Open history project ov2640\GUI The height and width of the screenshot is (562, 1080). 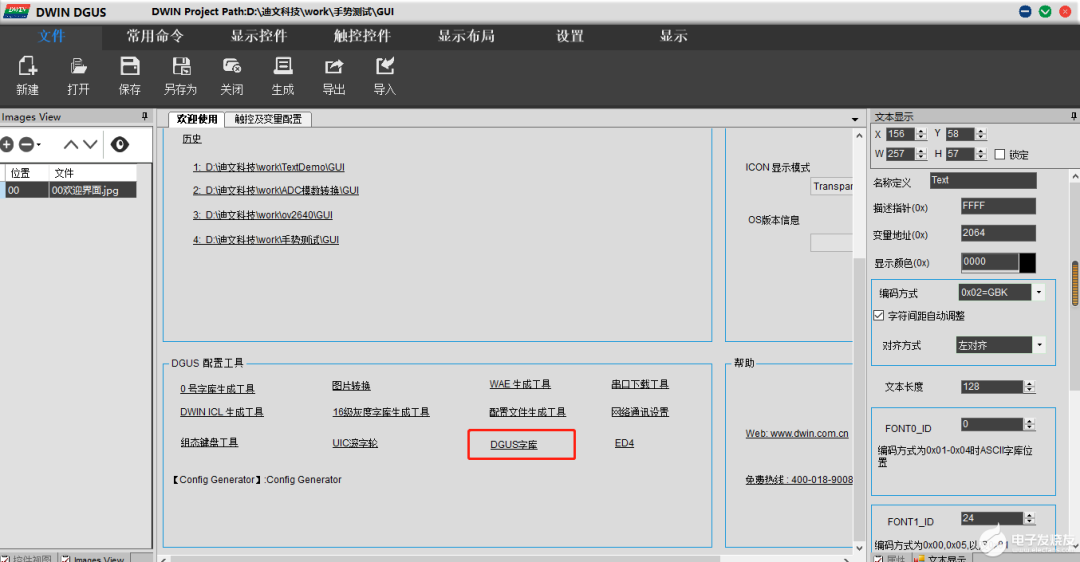click(262, 215)
